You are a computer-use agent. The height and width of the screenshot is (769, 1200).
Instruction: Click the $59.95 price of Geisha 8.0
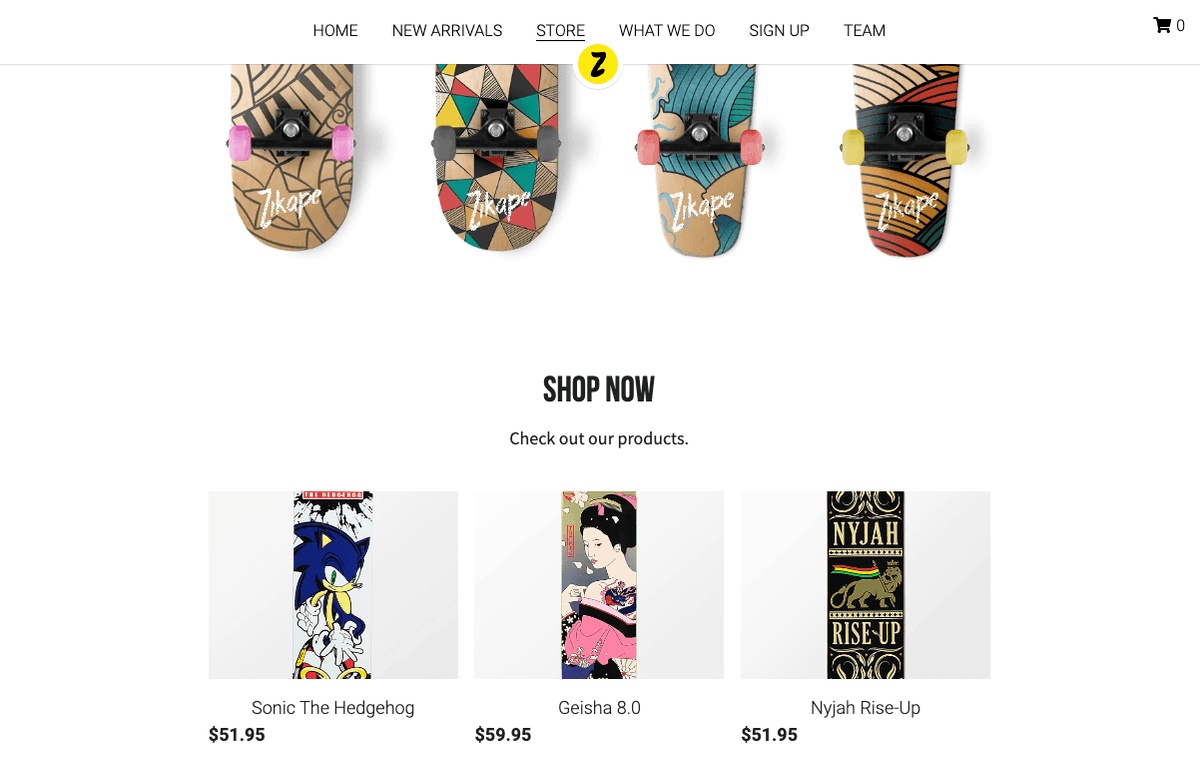tap(503, 735)
